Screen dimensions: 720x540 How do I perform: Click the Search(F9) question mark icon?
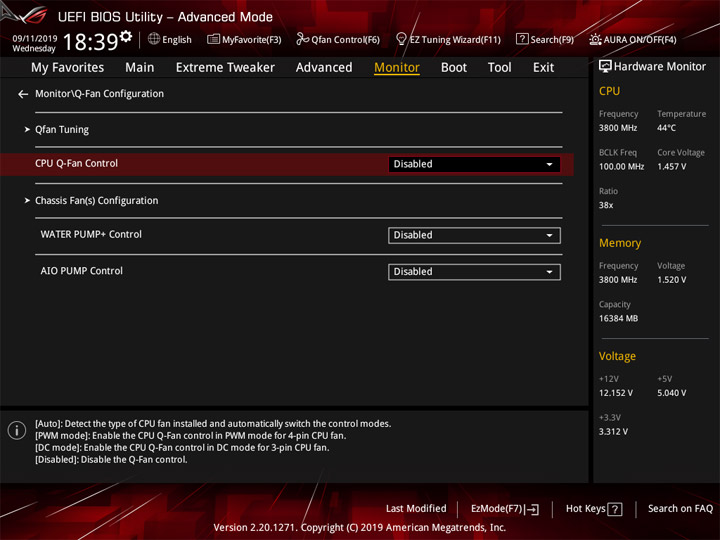[x=522, y=39]
